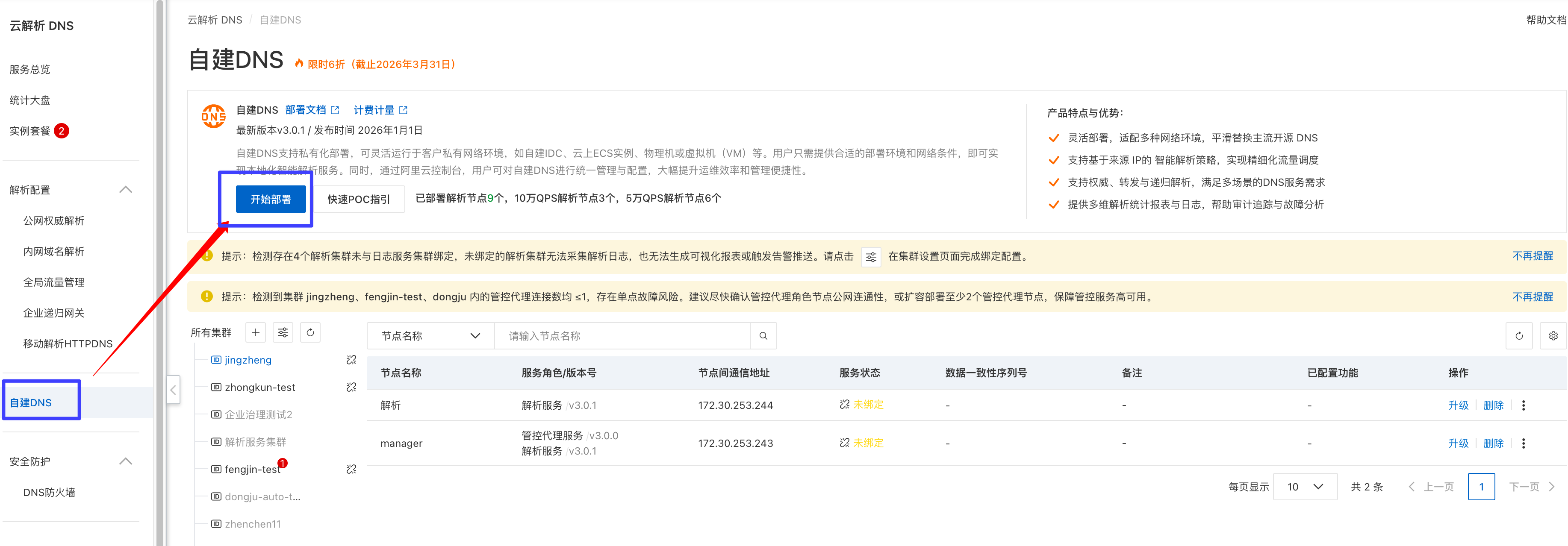Viewport: 1568px width, 546px height.
Task: Collapse the sidebar panel arrow handle
Action: click(x=174, y=390)
